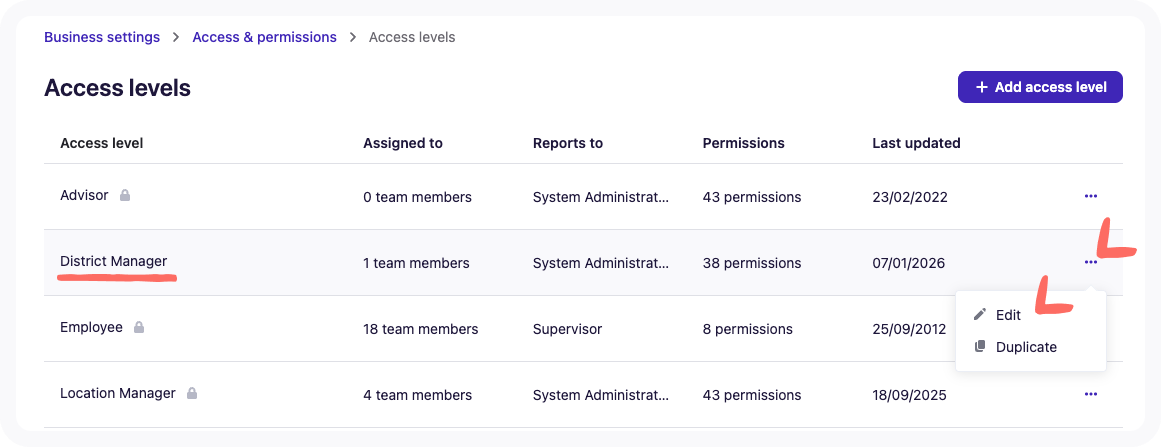The width and height of the screenshot is (1161, 447).
Task: Click the 18/09/2025 date cell
Action: [909, 395]
